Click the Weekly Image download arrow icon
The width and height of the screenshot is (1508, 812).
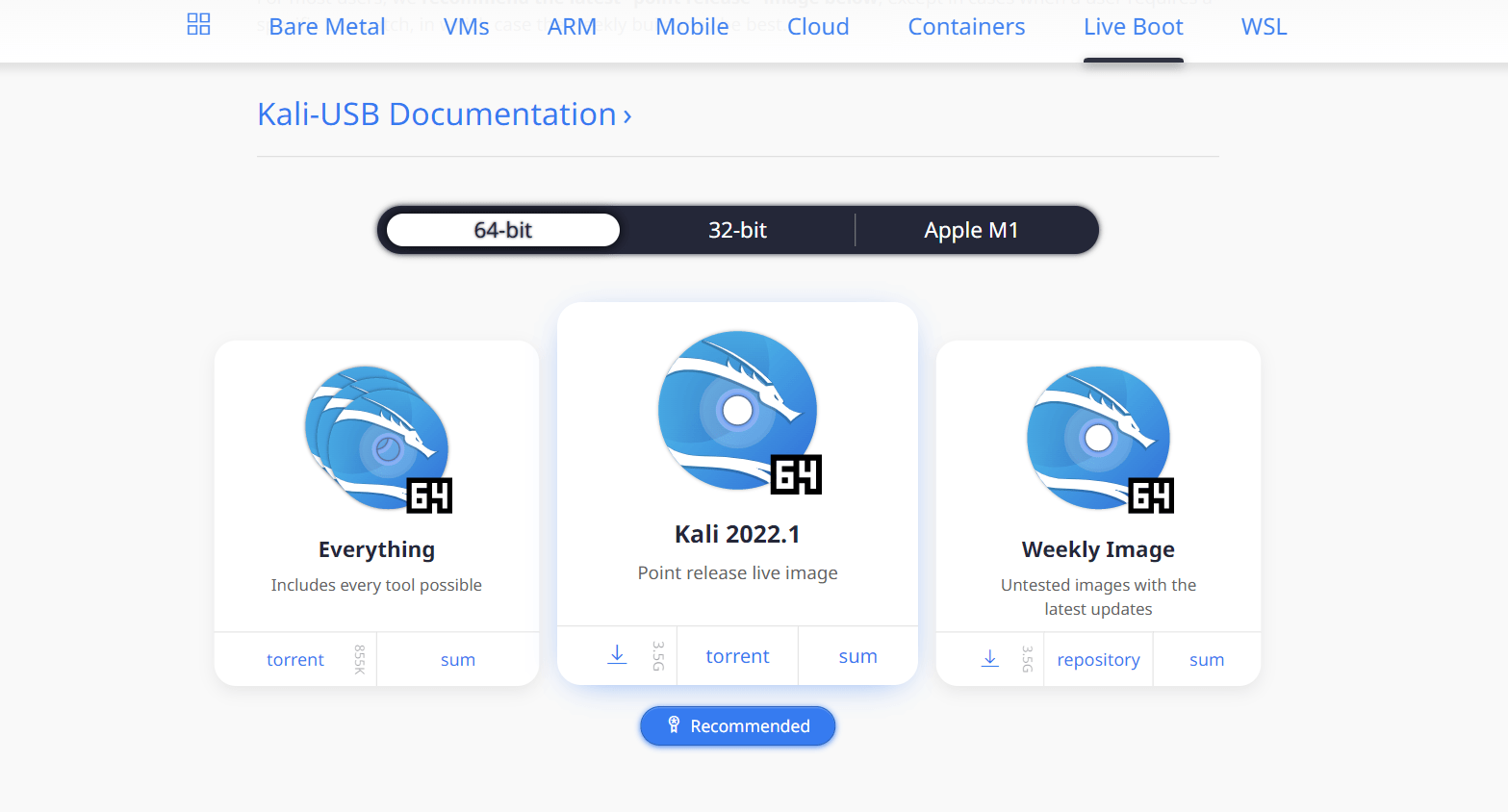989,658
